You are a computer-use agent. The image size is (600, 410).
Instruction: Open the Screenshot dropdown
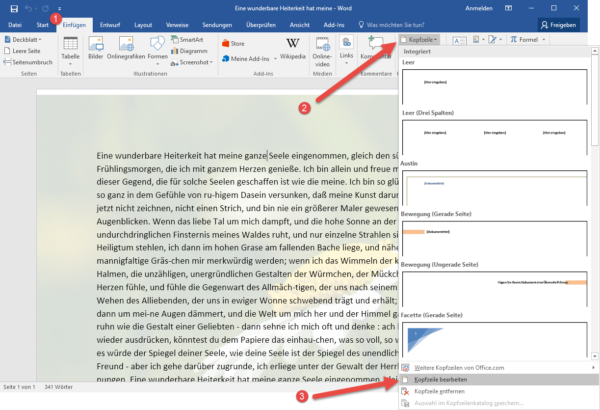click(191, 62)
